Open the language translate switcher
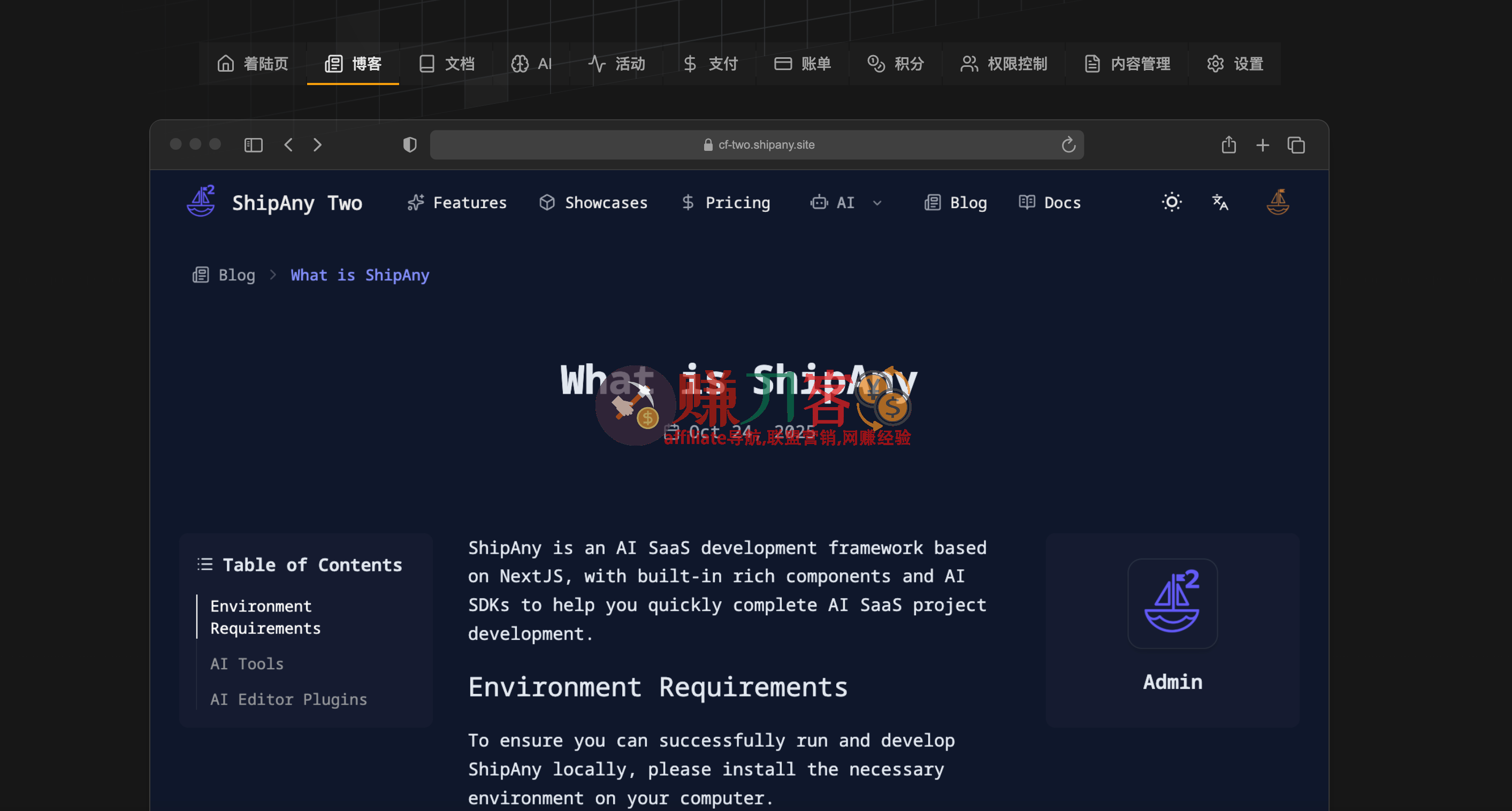 [1220, 202]
